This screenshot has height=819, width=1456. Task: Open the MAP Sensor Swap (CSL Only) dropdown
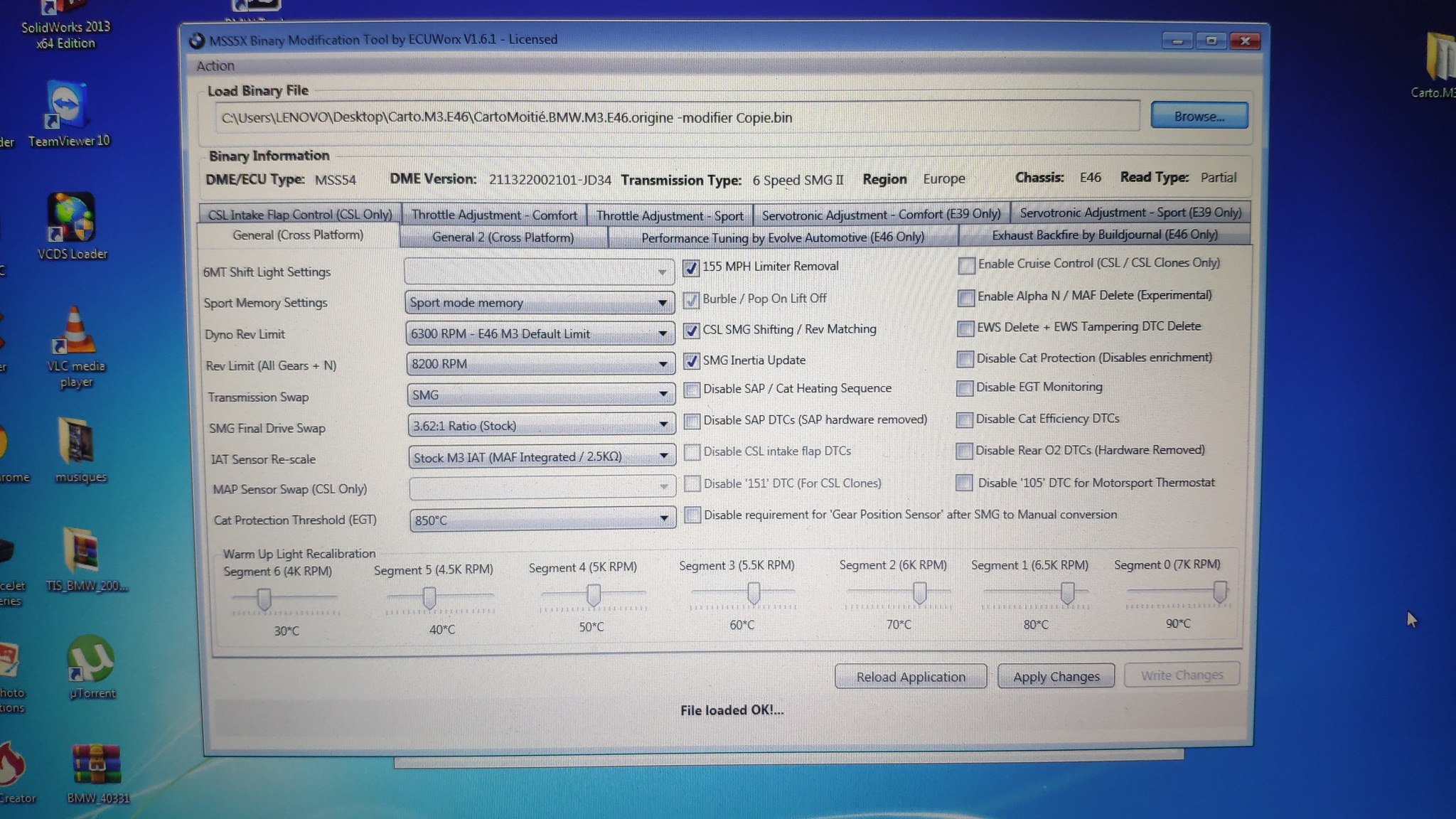[542, 487]
